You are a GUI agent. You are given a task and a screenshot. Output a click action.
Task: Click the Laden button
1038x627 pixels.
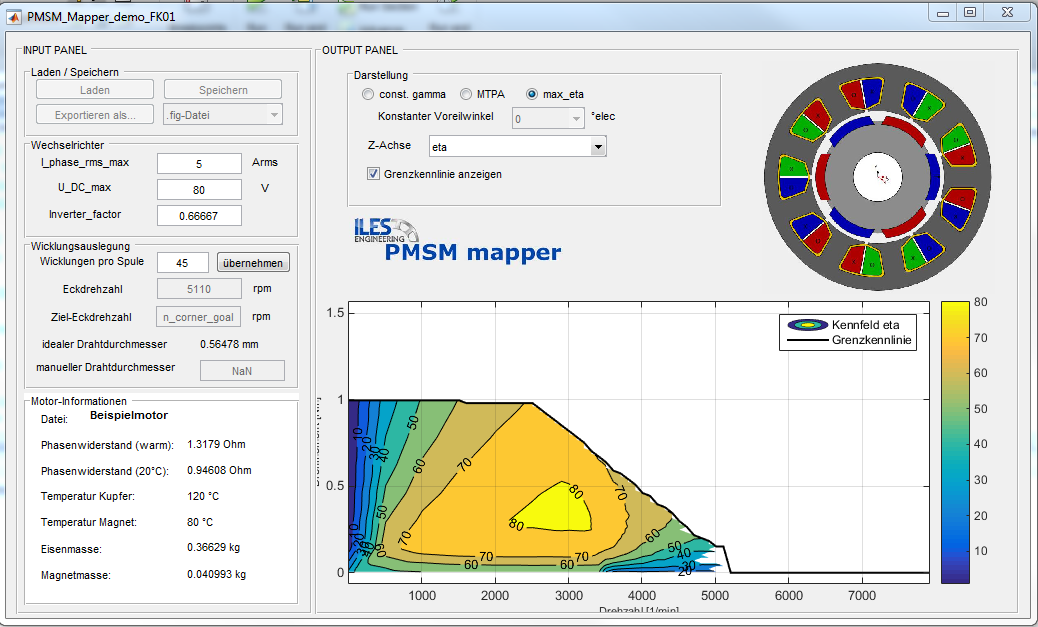[x=95, y=89]
